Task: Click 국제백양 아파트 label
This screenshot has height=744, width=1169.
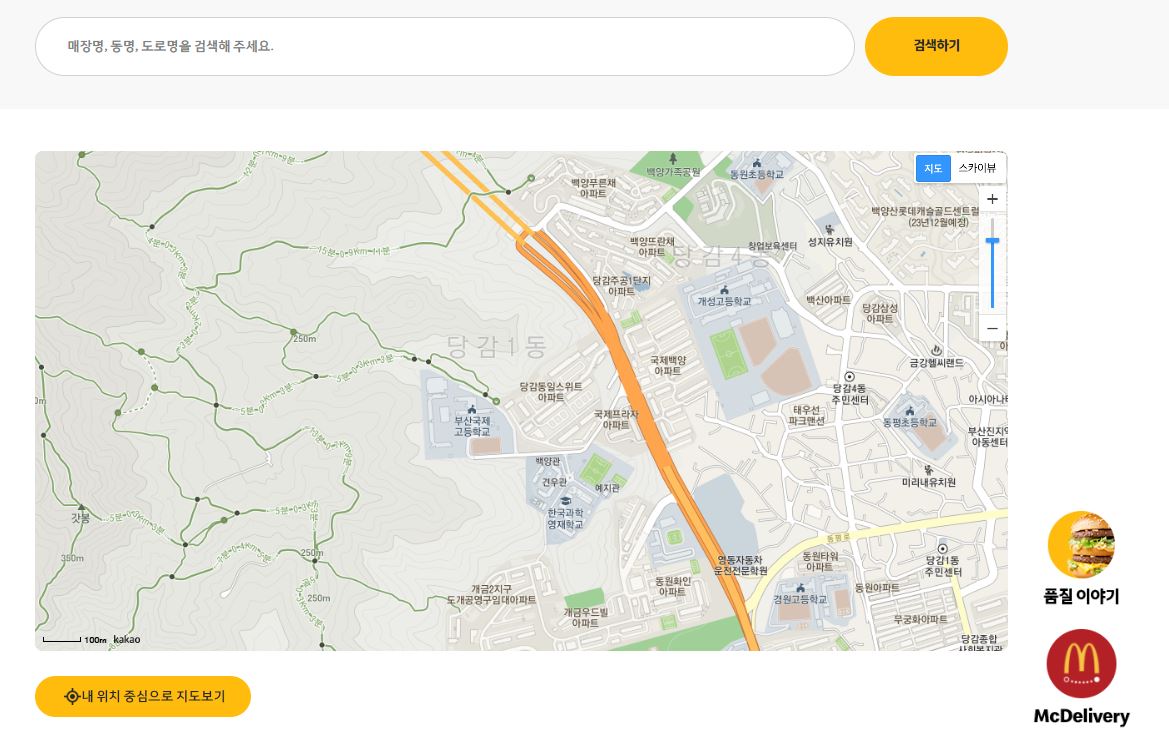Action: tap(667, 365)
